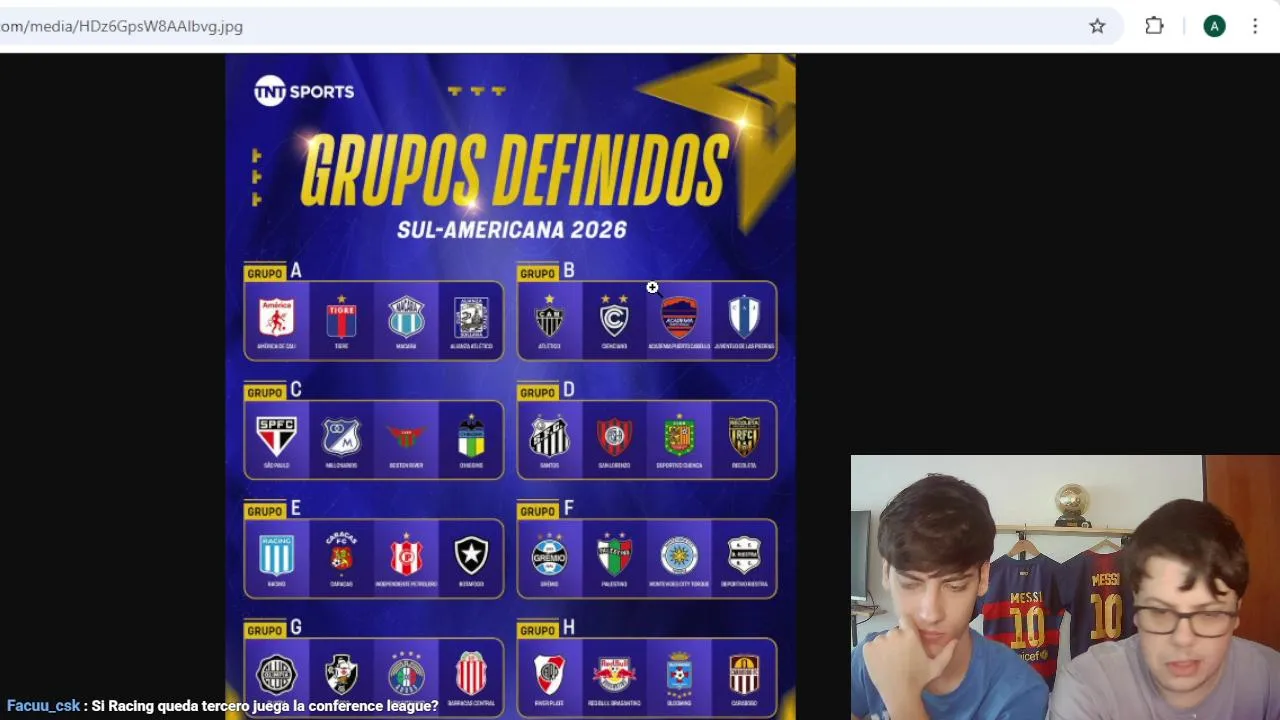This screenshot has height=720, width=1280.
Task: Click the chat message about Racing conference league
Action: pyautogui.click(x=265, y=706)
